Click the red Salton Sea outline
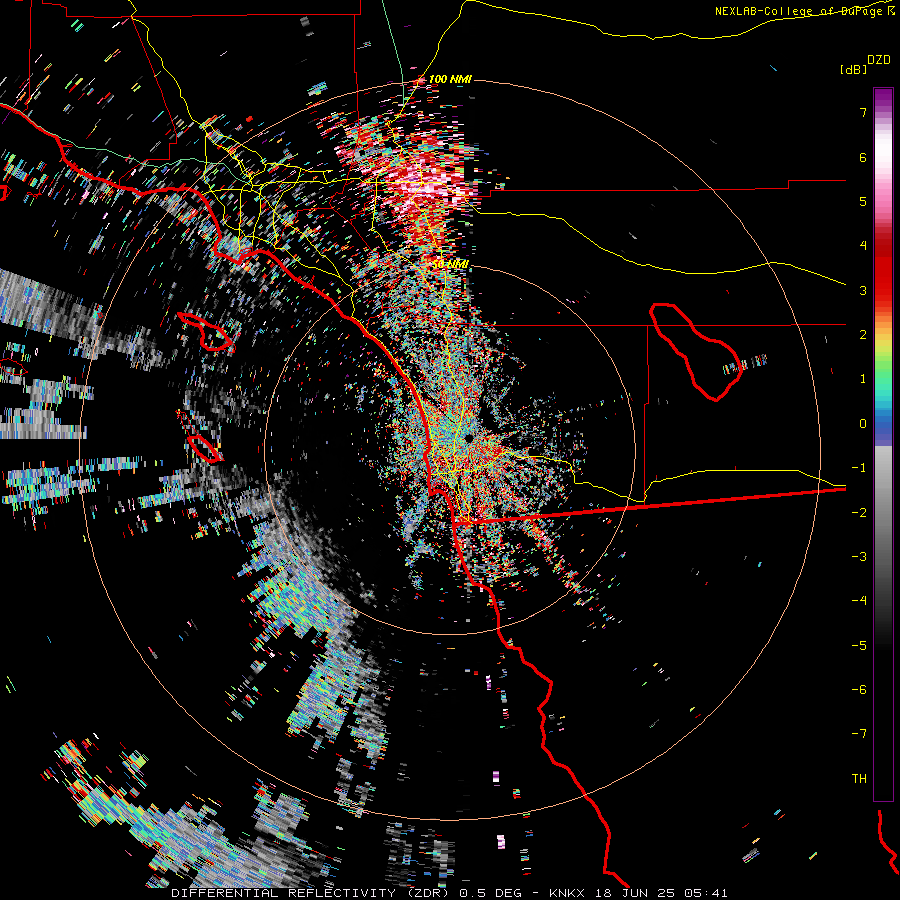This screenshot has width=900, height=900. [696, 351]
